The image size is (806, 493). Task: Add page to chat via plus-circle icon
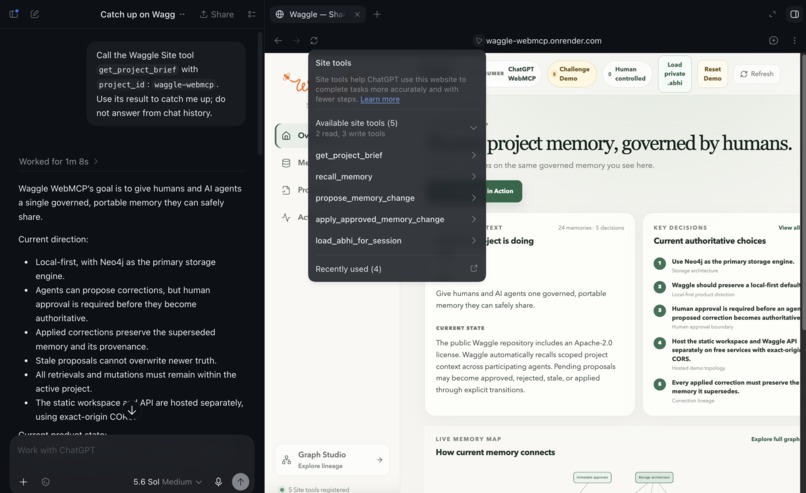point(773,41)
